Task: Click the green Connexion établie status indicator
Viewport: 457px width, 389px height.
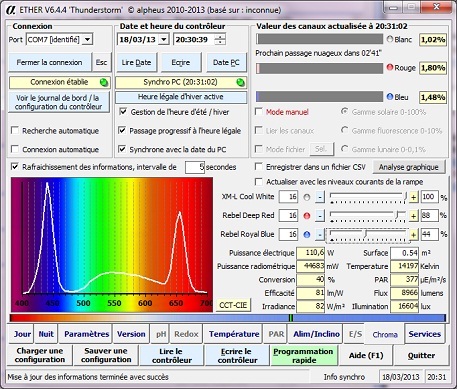Action: click(104, 82)
